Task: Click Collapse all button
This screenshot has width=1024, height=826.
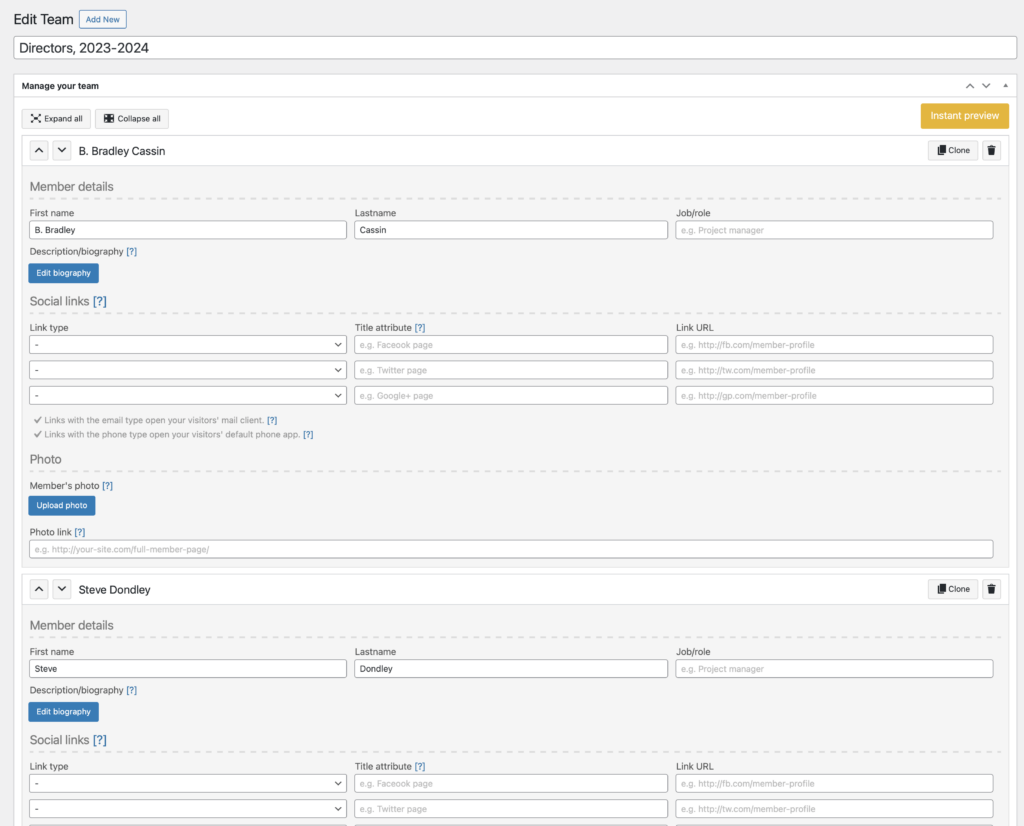Action: 132,119
